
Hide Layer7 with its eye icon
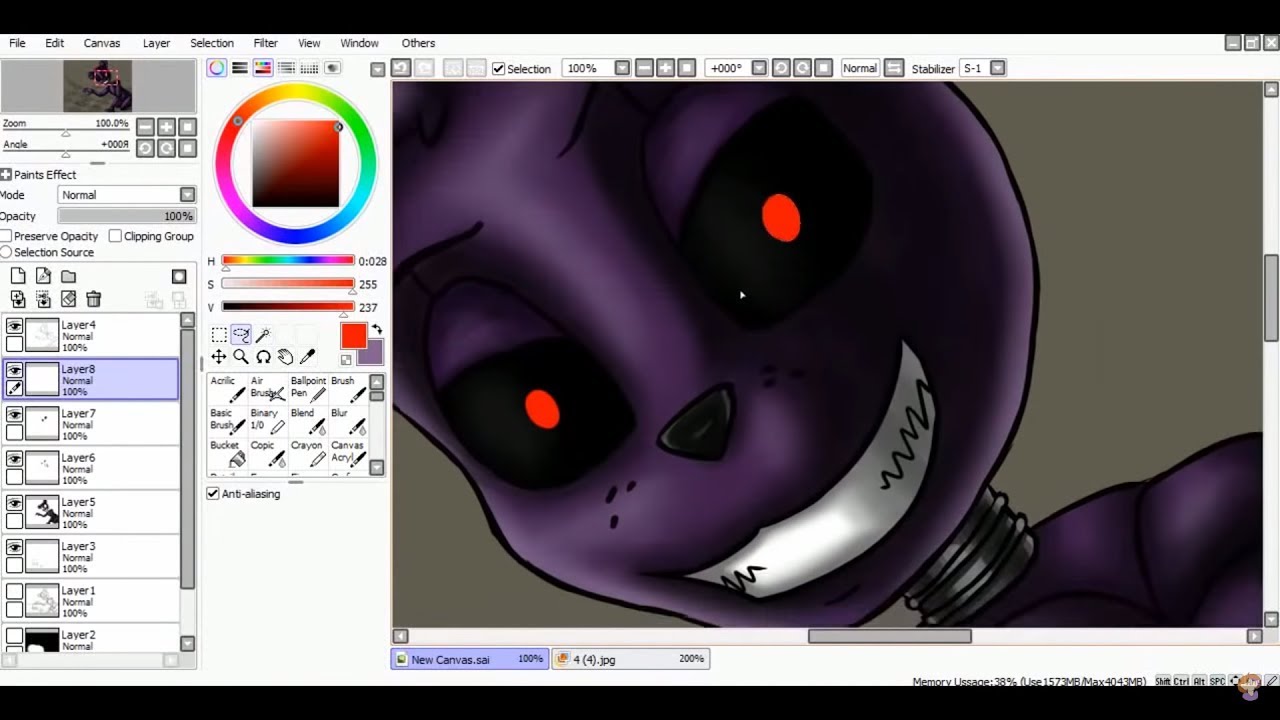click(14, 414)
